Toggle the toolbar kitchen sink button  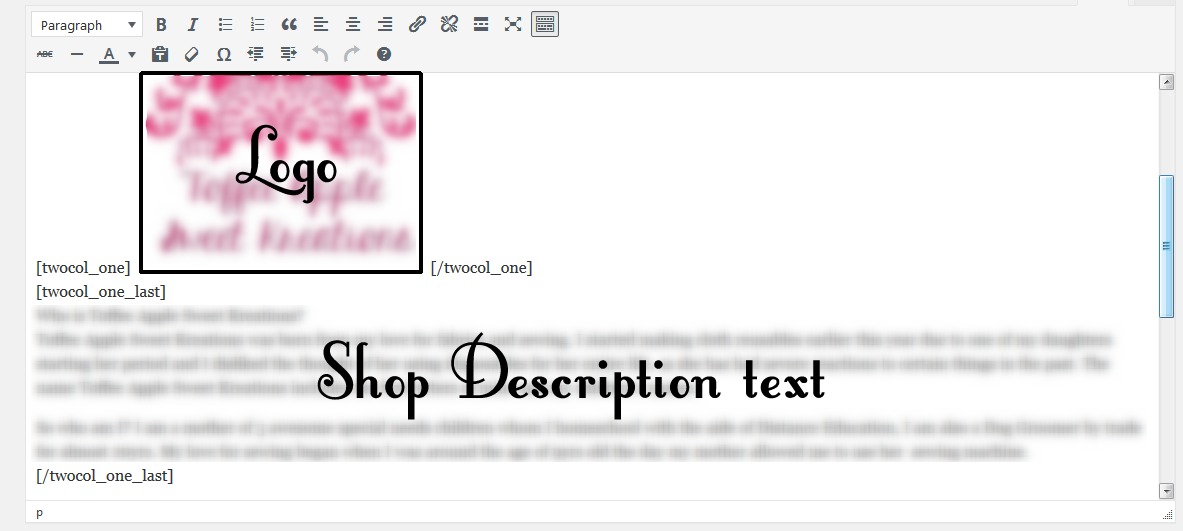[x=545, y=25]
